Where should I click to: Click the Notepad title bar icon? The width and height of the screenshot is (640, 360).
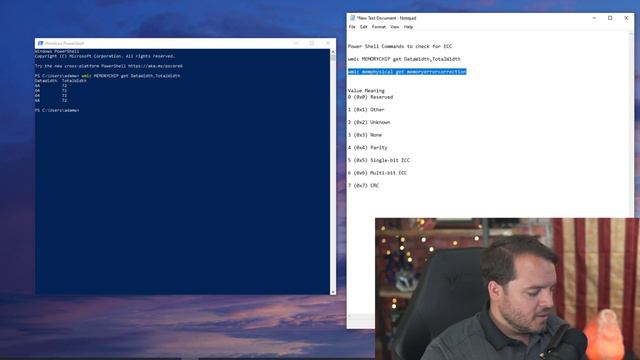point(352,18)
